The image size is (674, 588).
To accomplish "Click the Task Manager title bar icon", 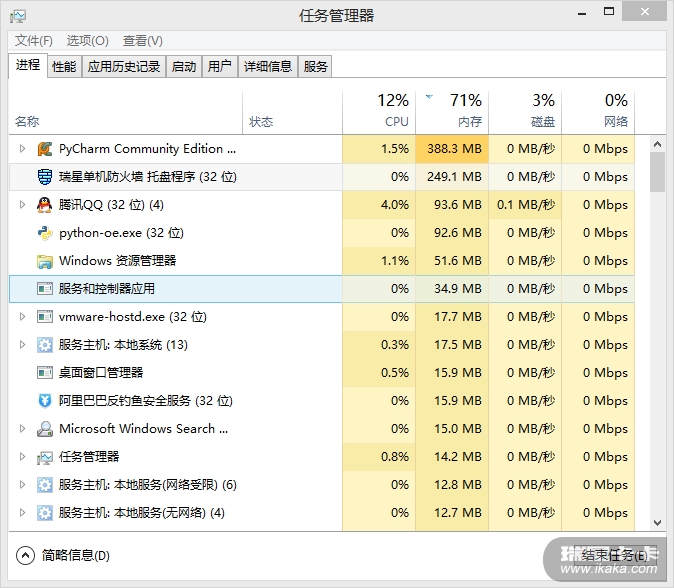I will pyautogui.click(x=18, y=16).
